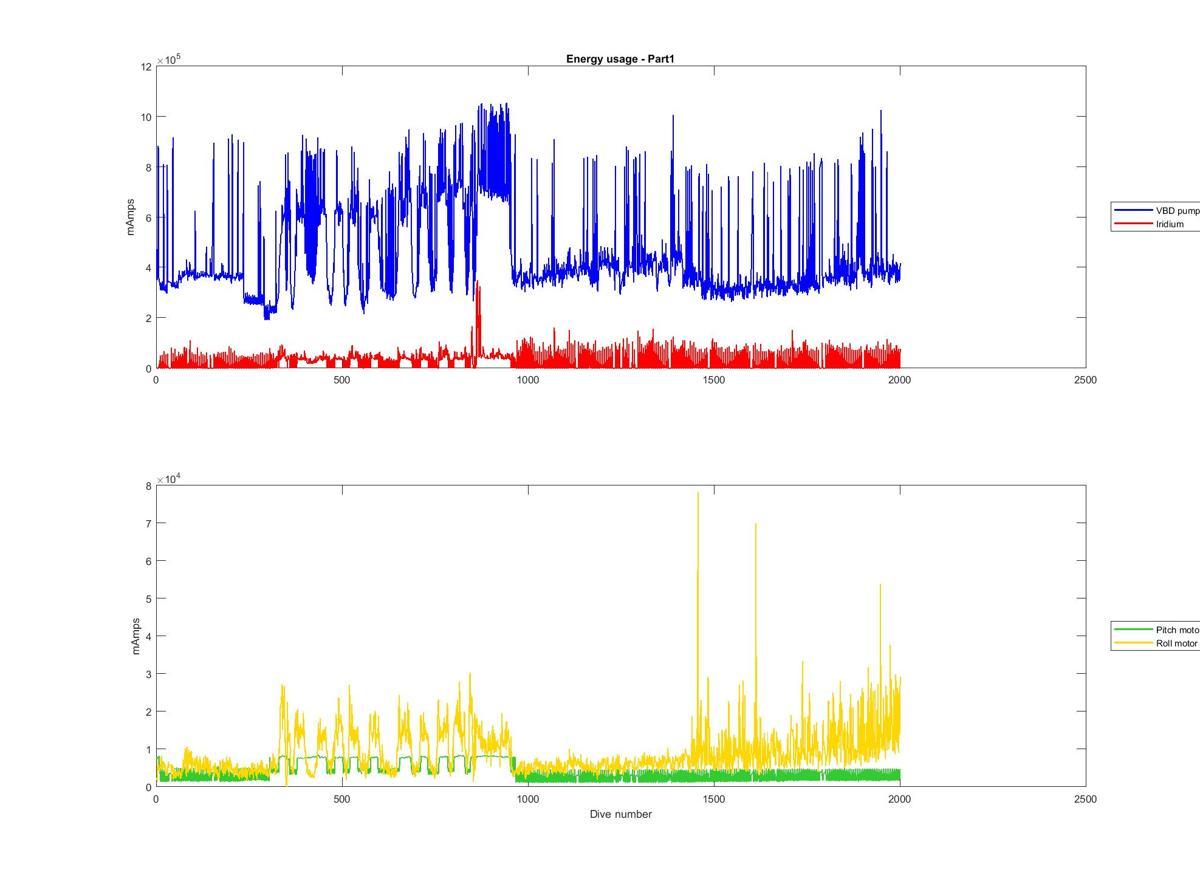Image resolution: width=1200 pixels, height=885 pixels.
Task: Click x-axis tick "1000" on bottom plot
Action: 528,799
